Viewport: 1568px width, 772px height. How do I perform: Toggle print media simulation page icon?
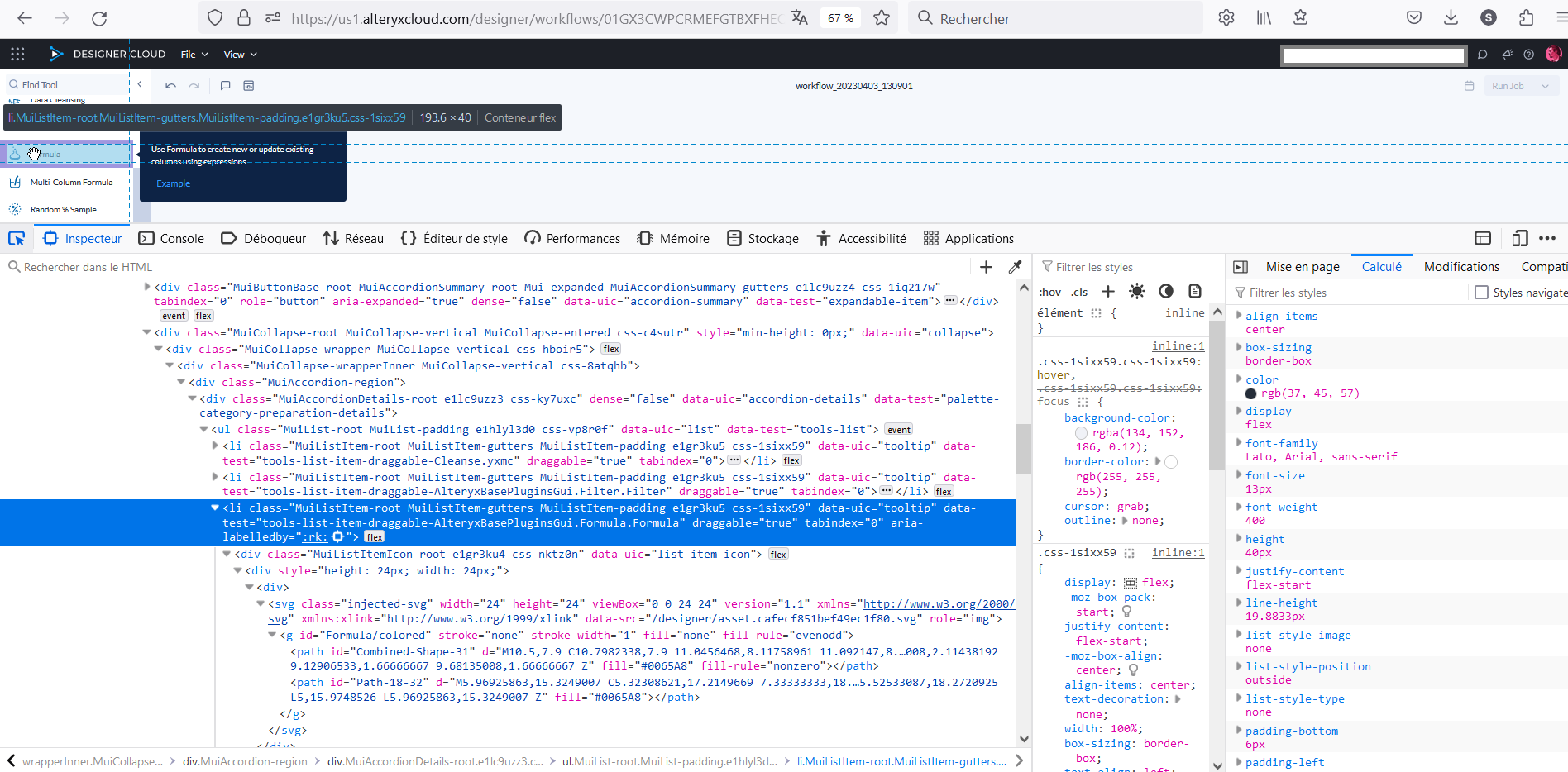coord(1195,291)
